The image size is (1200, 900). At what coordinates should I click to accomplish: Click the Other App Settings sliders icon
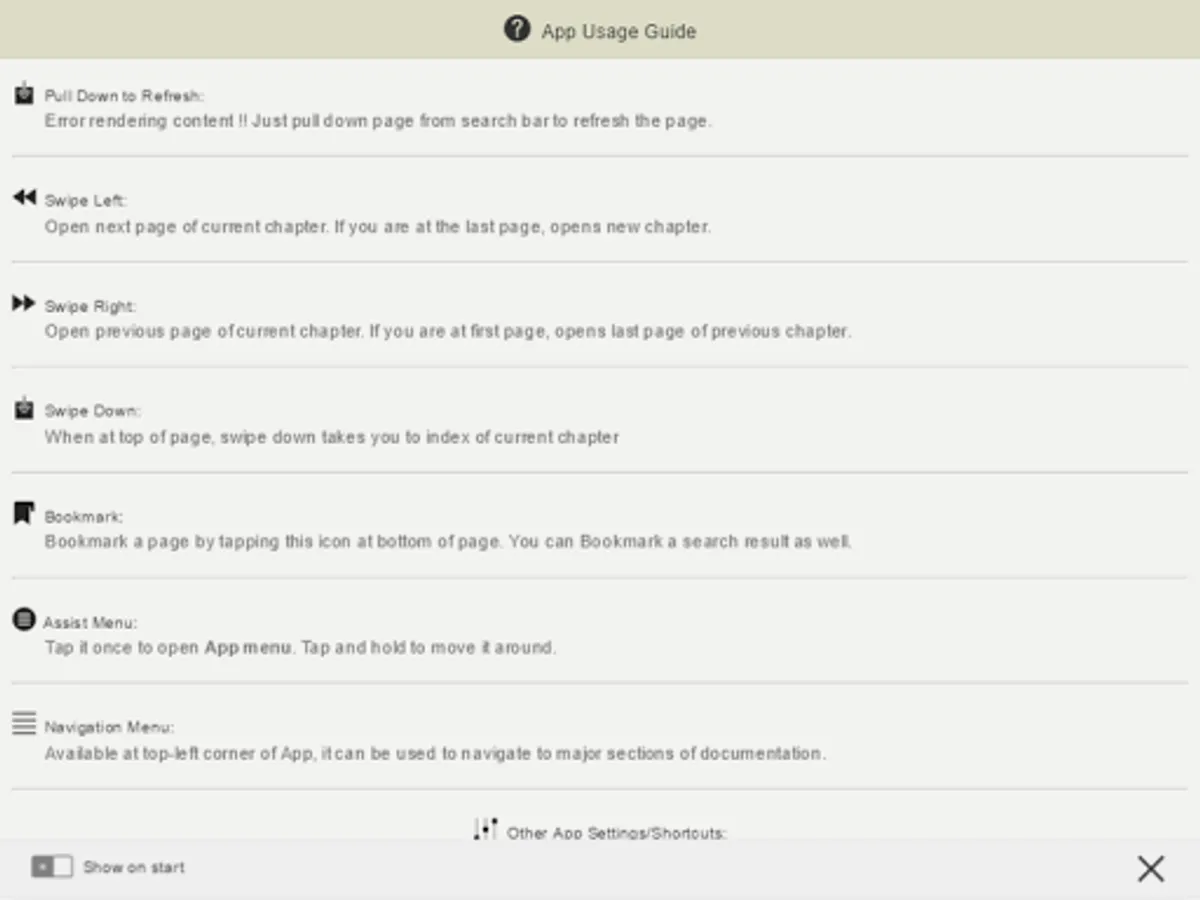485,829
